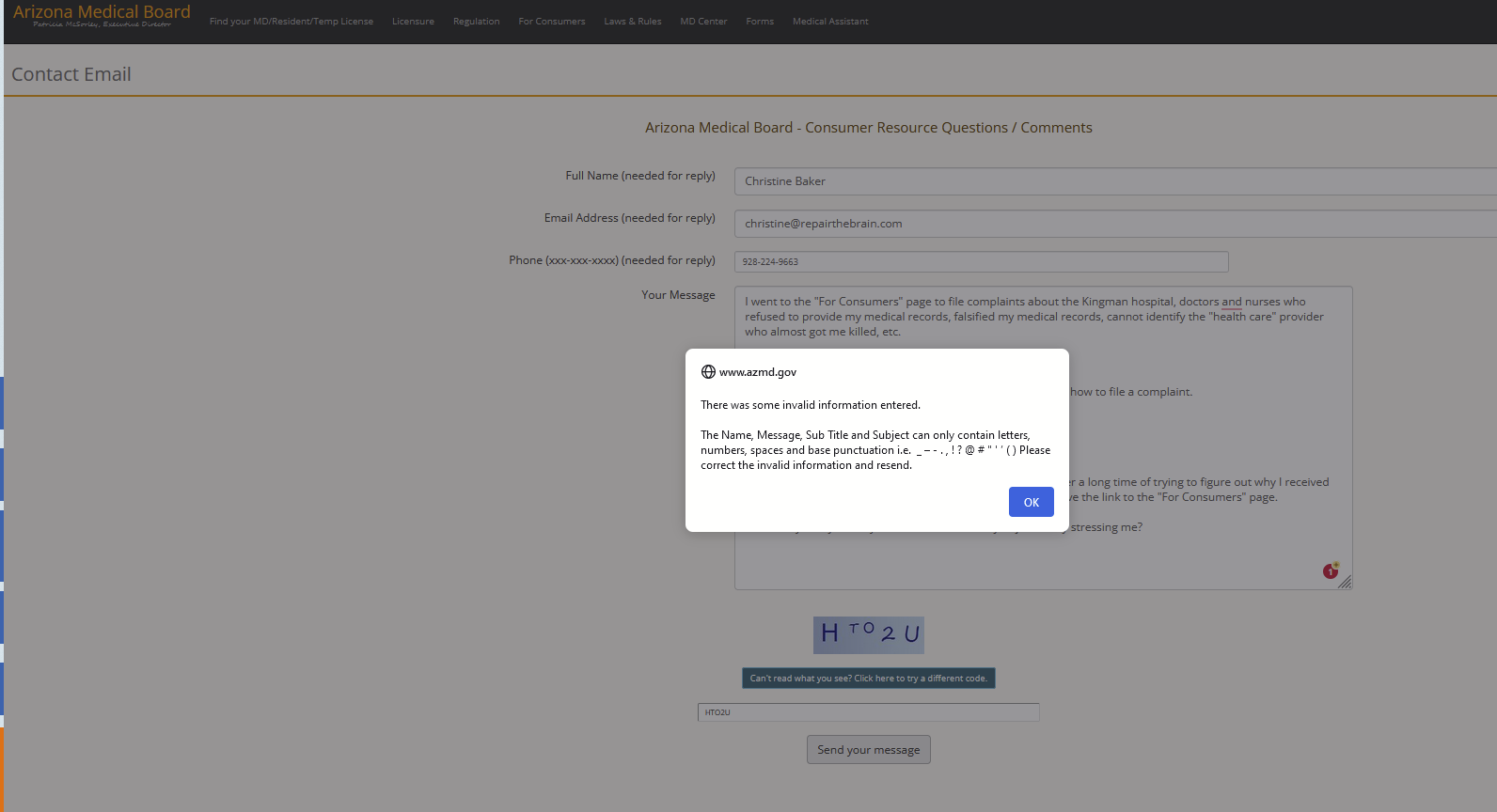Open the Licensure menu
This screenshot has height=812, width=1497.
tap(413, 22)
